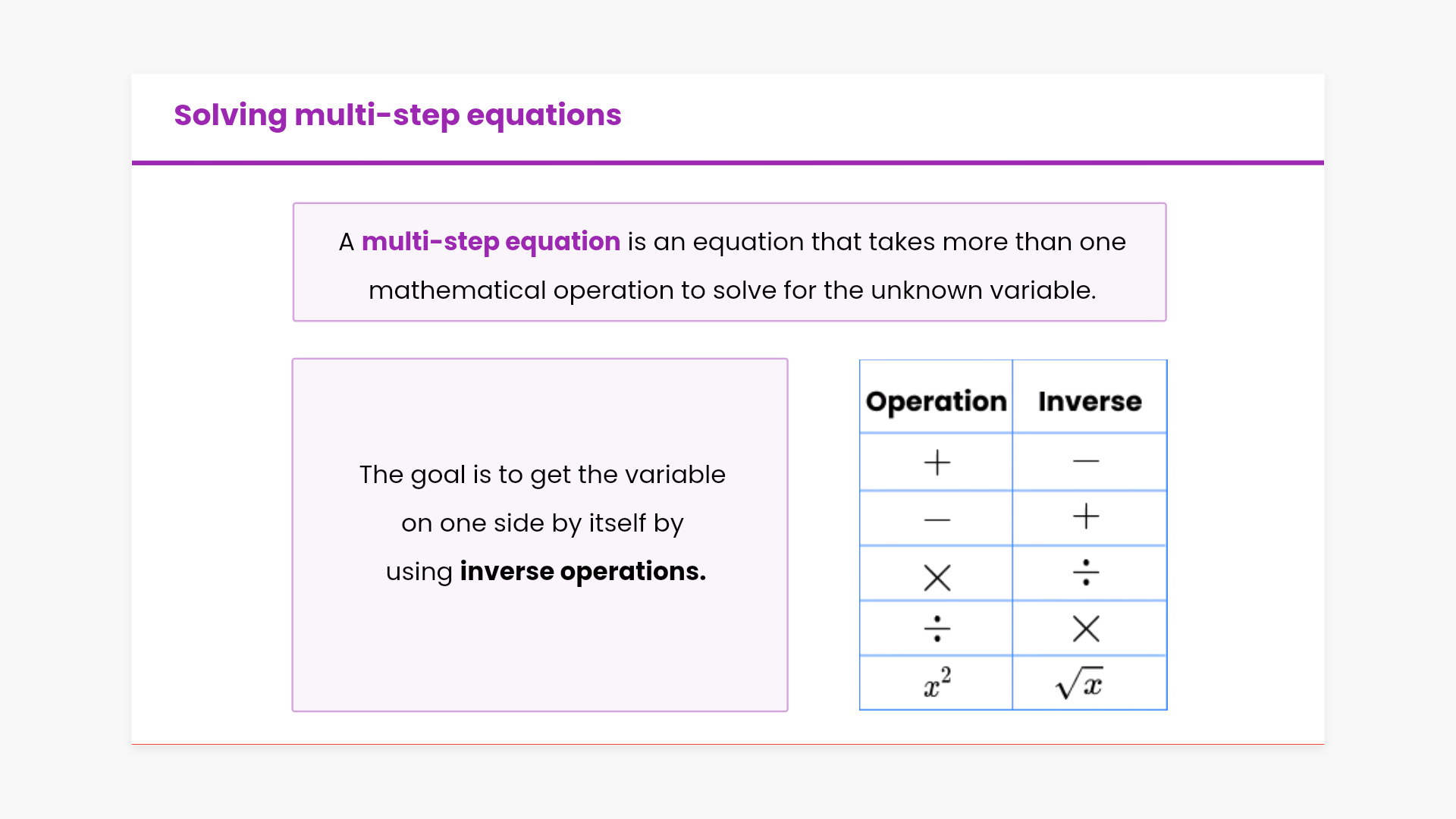This screenshot has height=819, width=1456.
Task: Click the "Solving multi-step equations" slide title
Action: tap(397, 115)
